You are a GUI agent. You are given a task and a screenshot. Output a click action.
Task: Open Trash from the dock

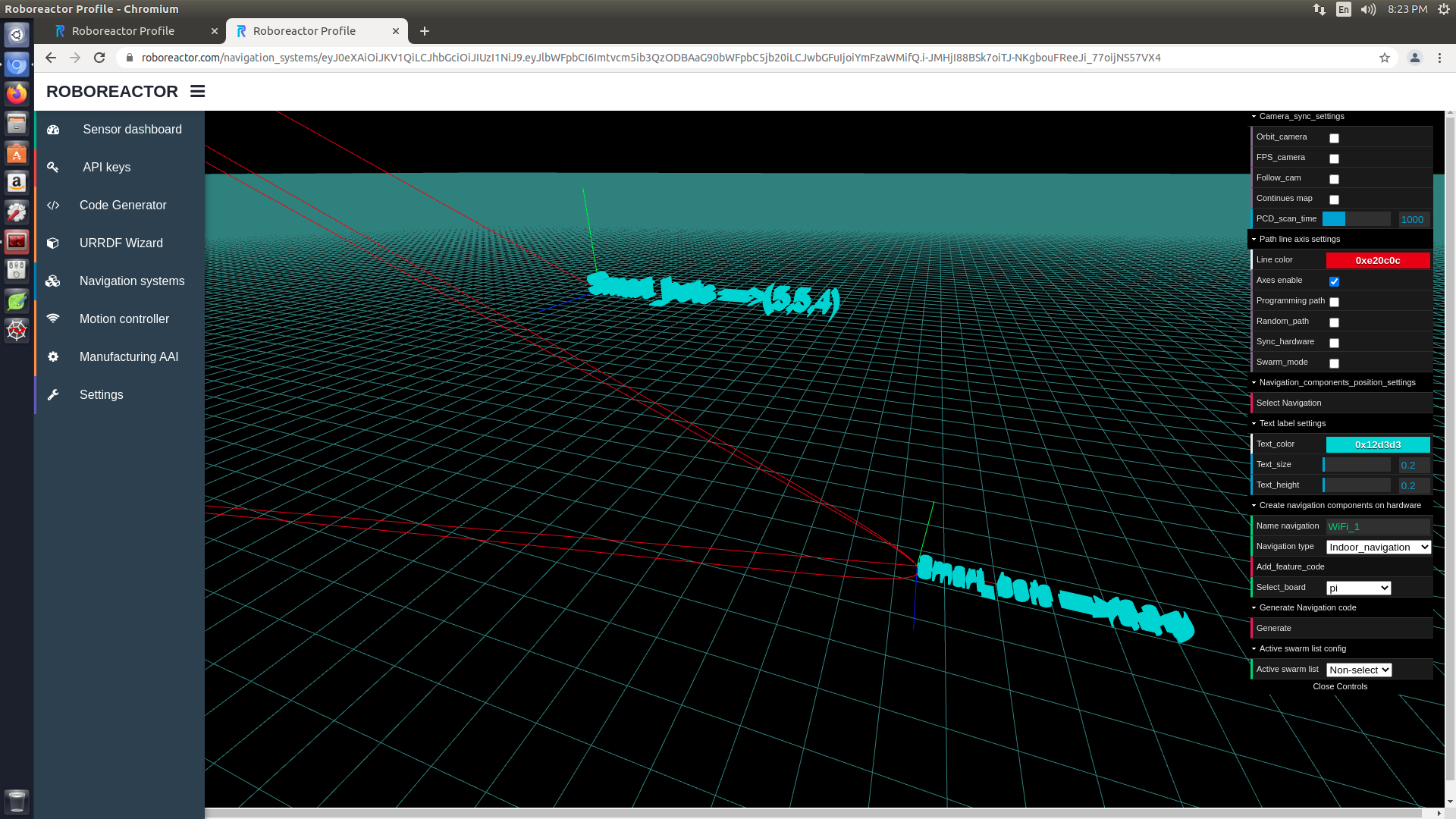pyautogui.click(x=17, y=801)
